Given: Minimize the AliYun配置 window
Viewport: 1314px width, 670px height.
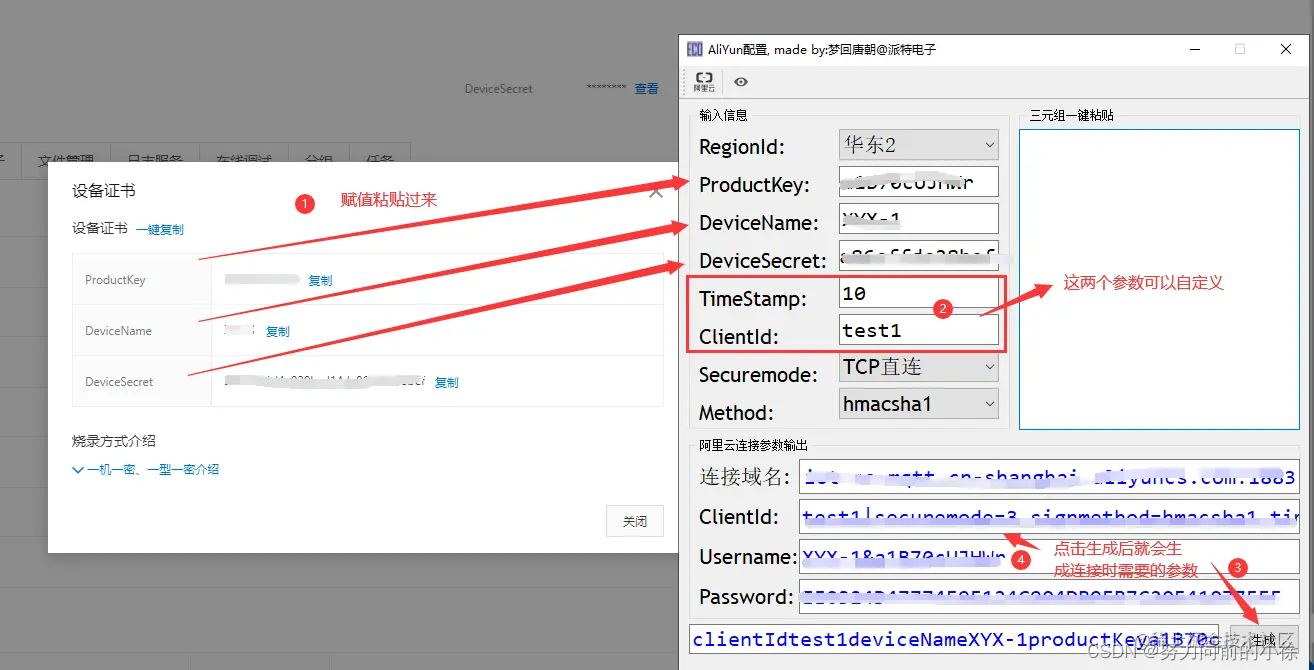Looking at the screenshot, I should (x=1194, y=49).
